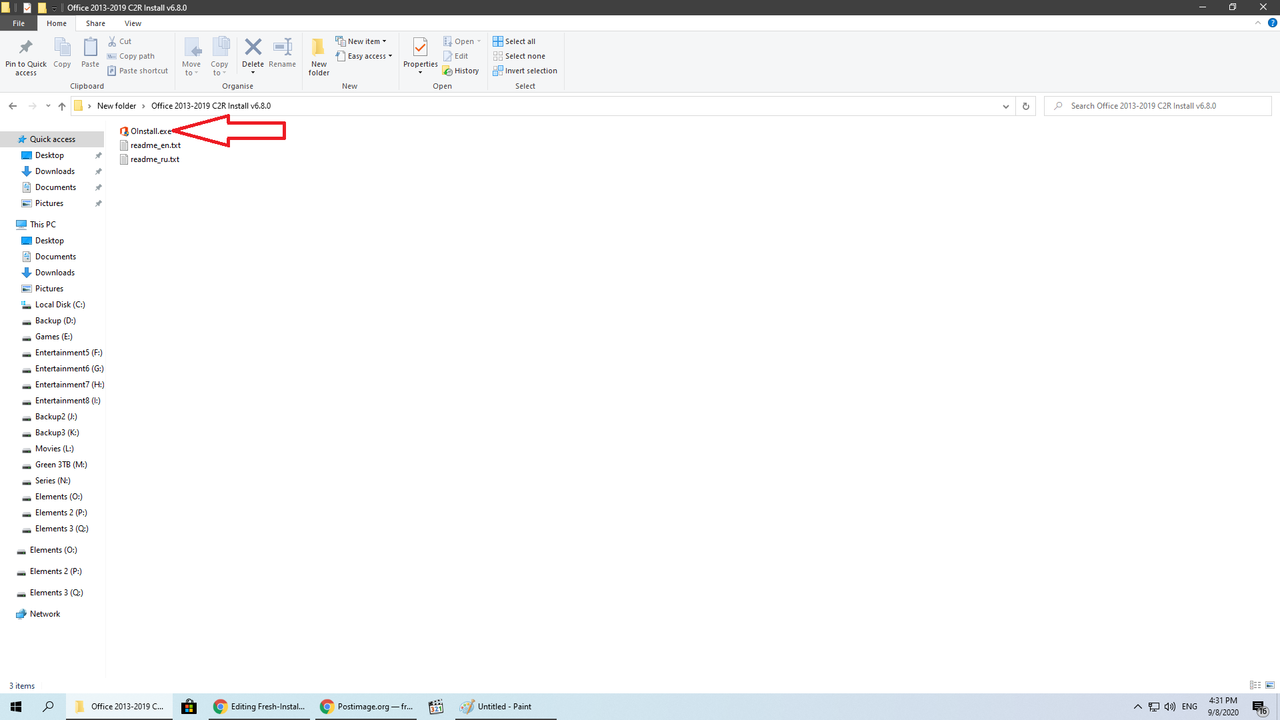Click Select none in Select group

pos(518,56)
